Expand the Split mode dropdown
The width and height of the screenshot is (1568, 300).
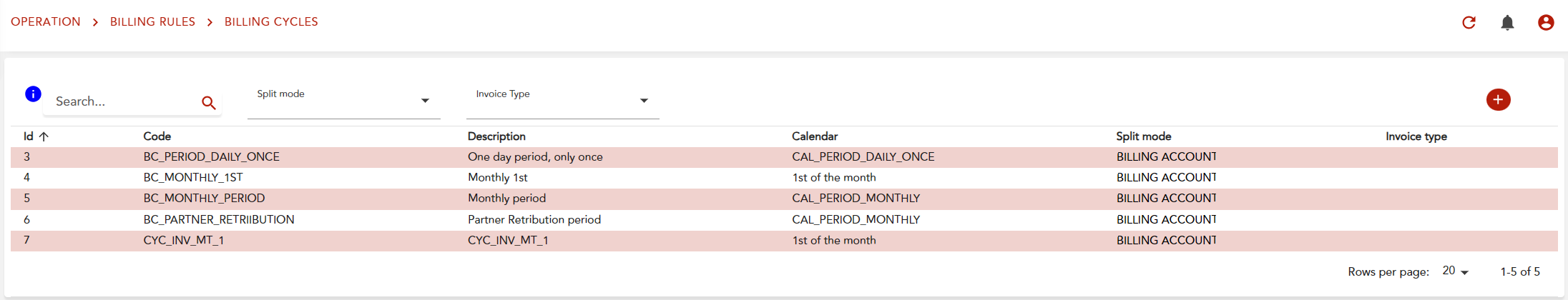425,101
